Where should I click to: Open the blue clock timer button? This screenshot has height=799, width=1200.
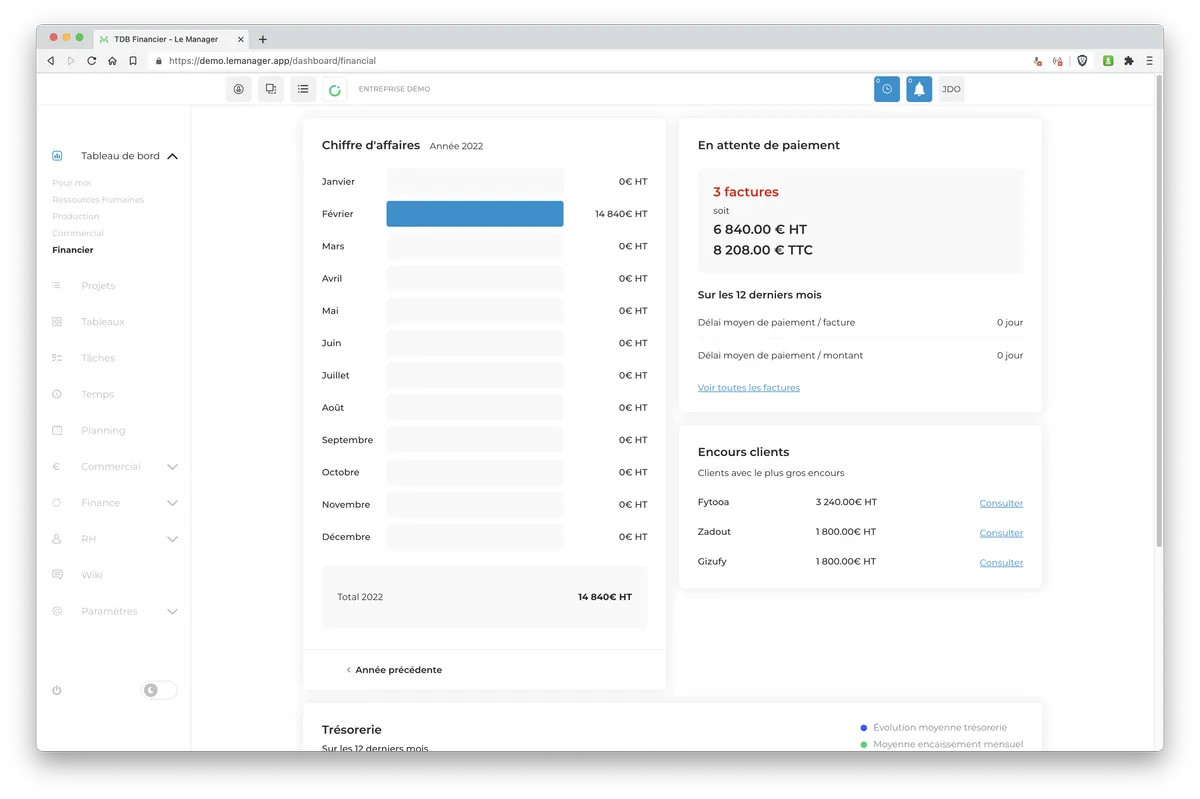pyautogui.click(x=887, y=89)
